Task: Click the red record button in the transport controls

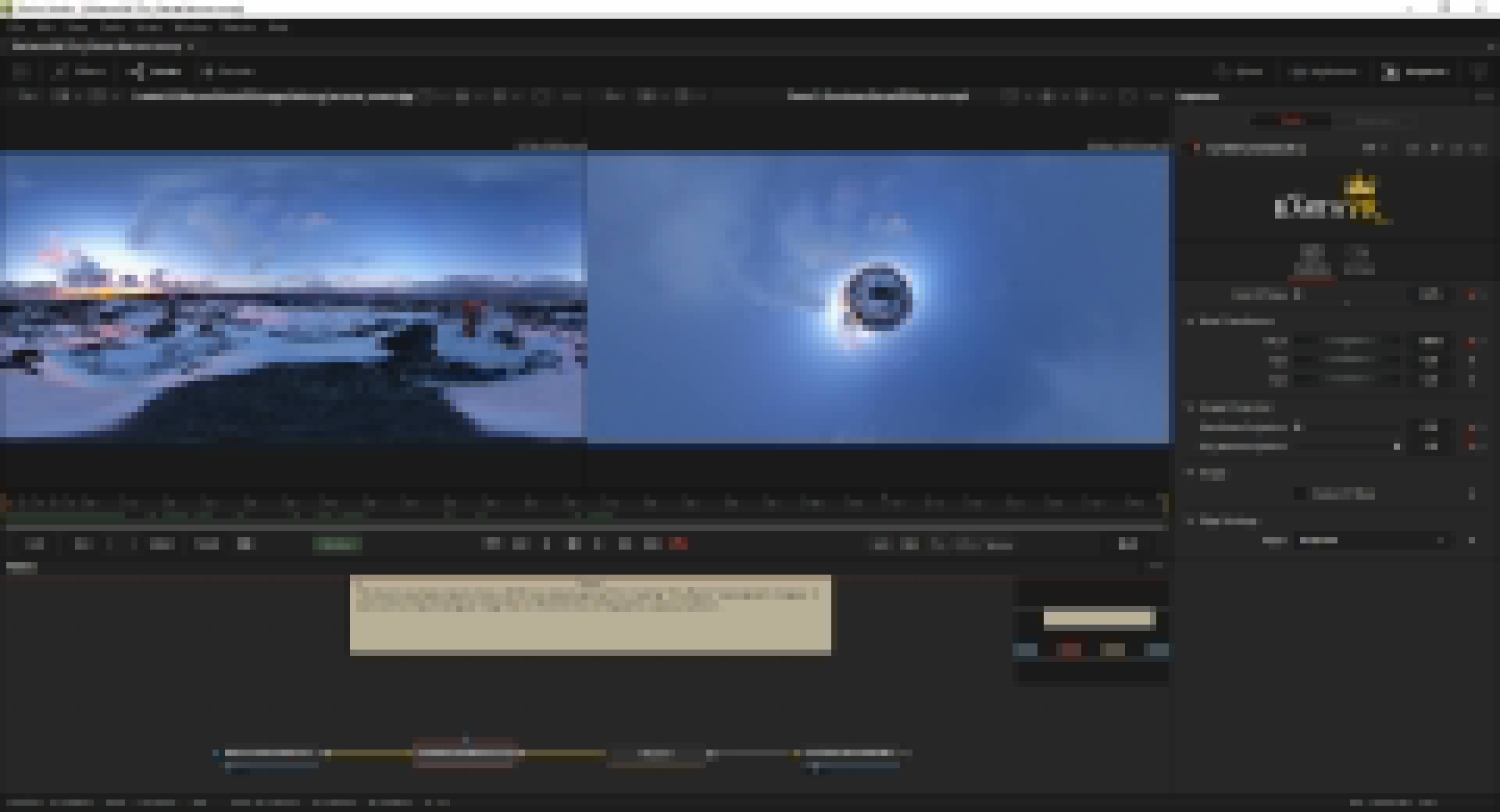Action: tap(678, 543)
